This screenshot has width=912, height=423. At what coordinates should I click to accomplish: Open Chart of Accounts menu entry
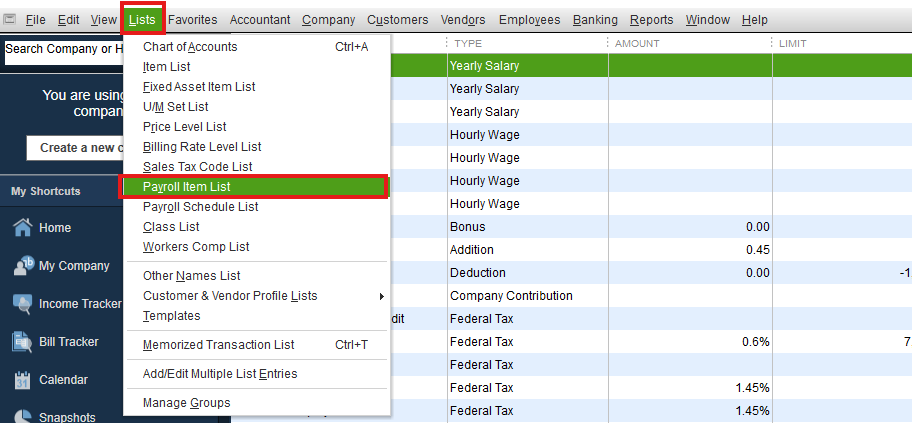[x=190, y=47]
